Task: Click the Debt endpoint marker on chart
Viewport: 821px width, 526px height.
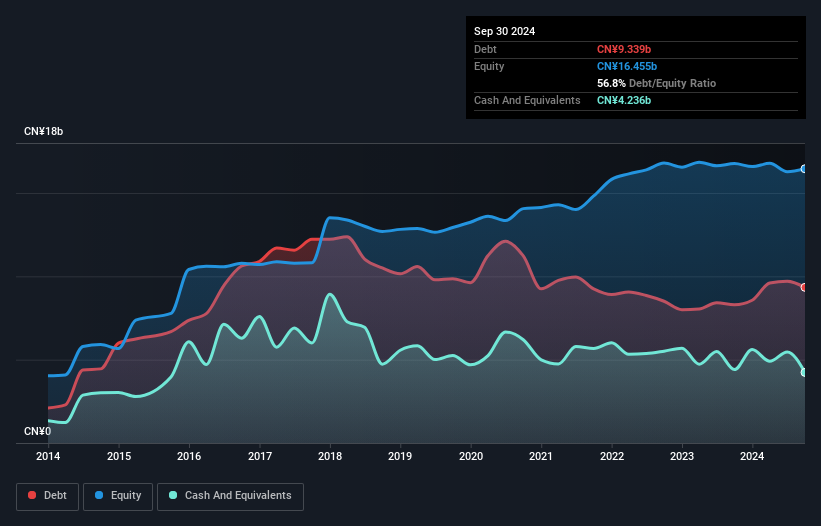Action: 804,287
